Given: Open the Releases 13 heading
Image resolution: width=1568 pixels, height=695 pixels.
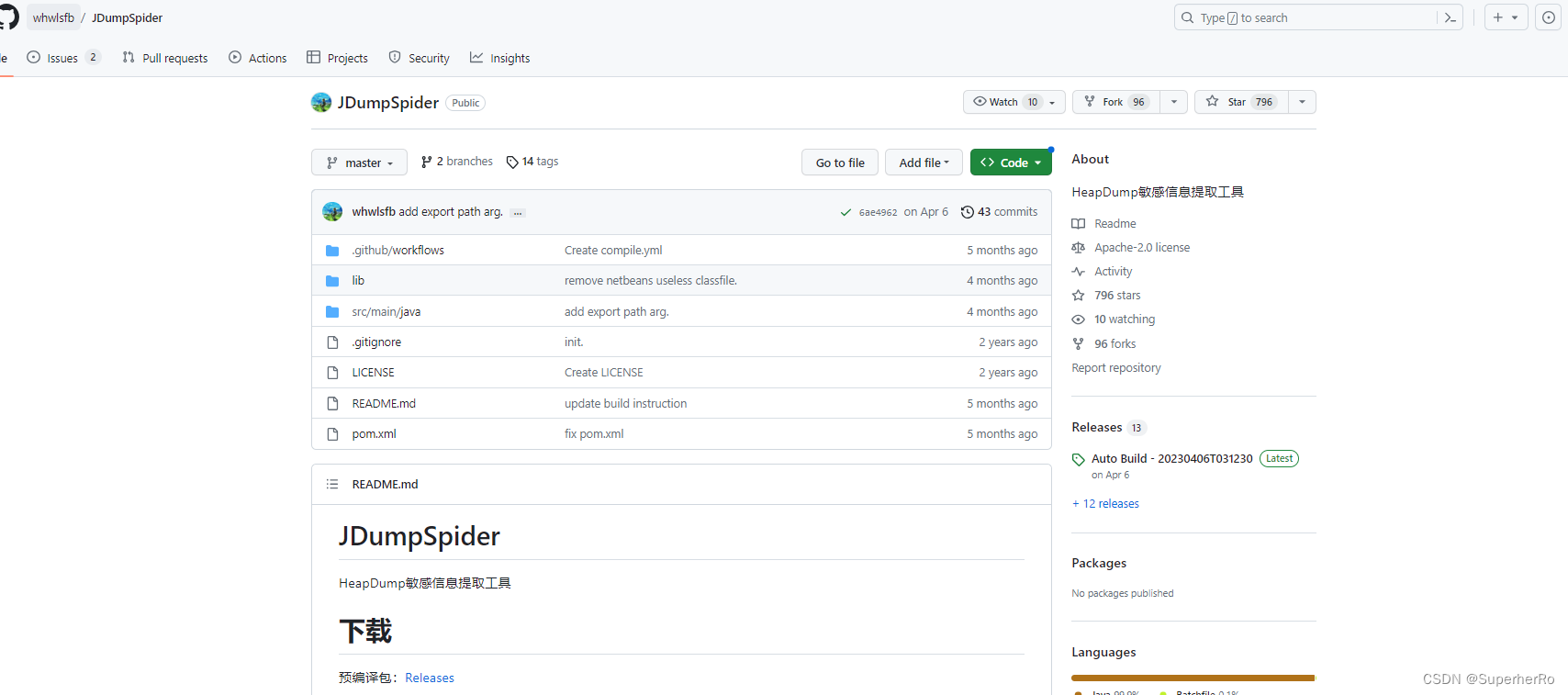Looking at the screenshot, I should click(1108, 427).
